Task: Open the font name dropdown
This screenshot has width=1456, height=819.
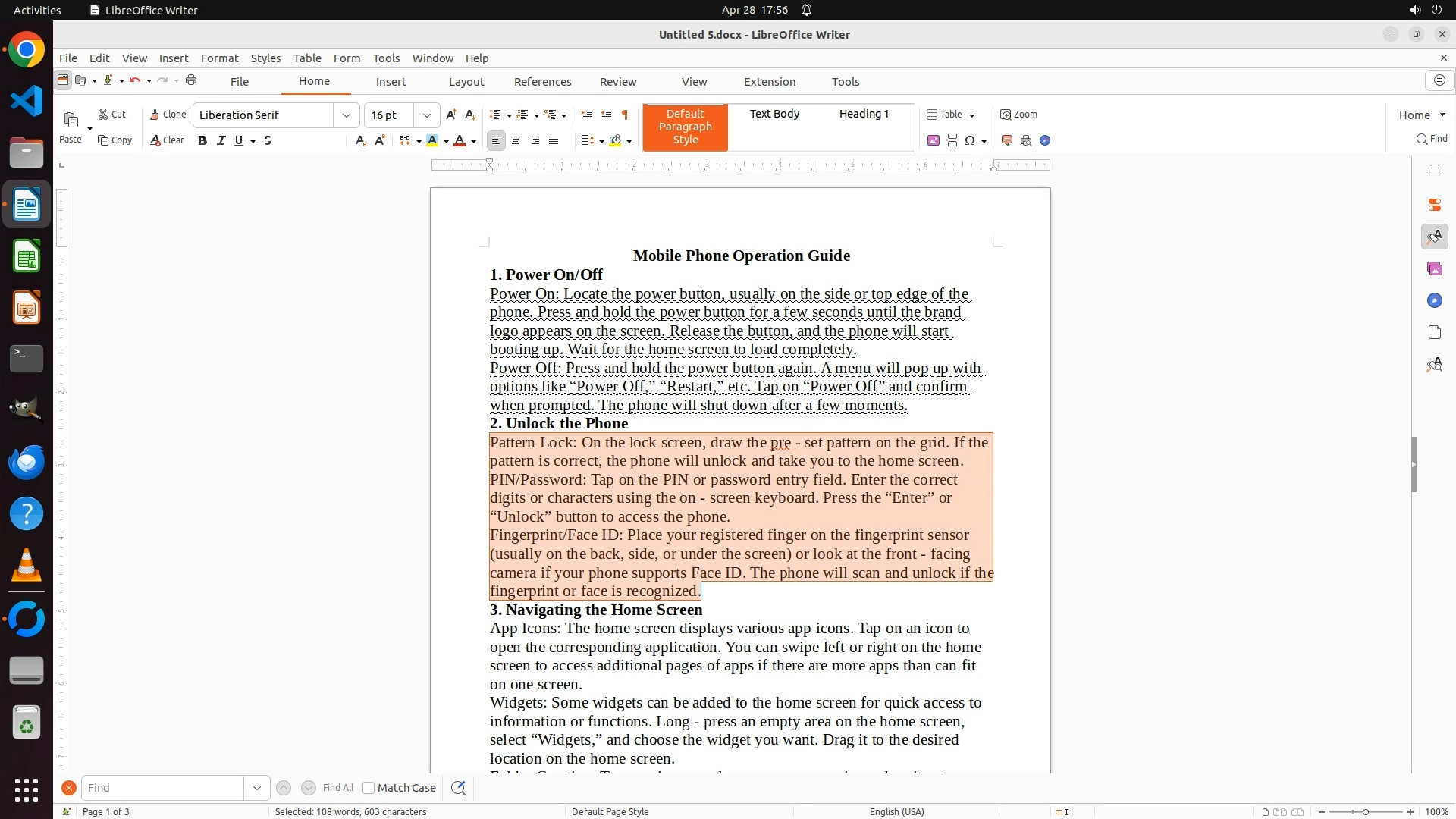Action: [x=347, y=115]
